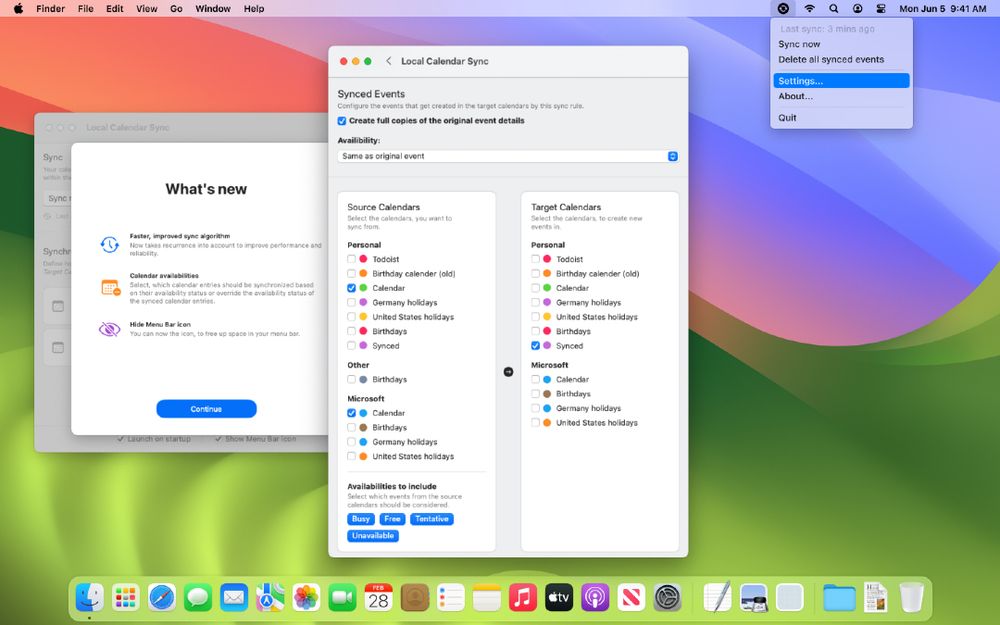Open Control Center in the menu bar
Viewport: 1000px width, 625px height.
(x=881, y=8)
